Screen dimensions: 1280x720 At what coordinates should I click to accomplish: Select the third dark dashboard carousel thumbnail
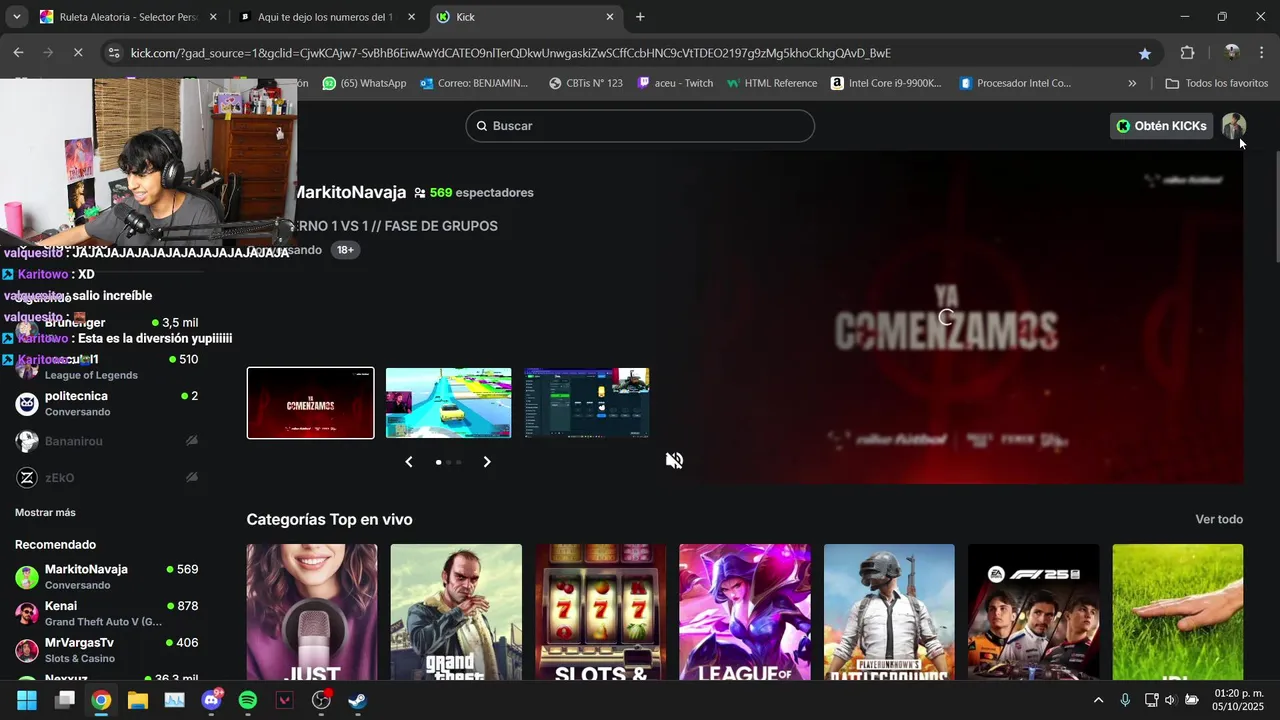[x=587, y=403]
